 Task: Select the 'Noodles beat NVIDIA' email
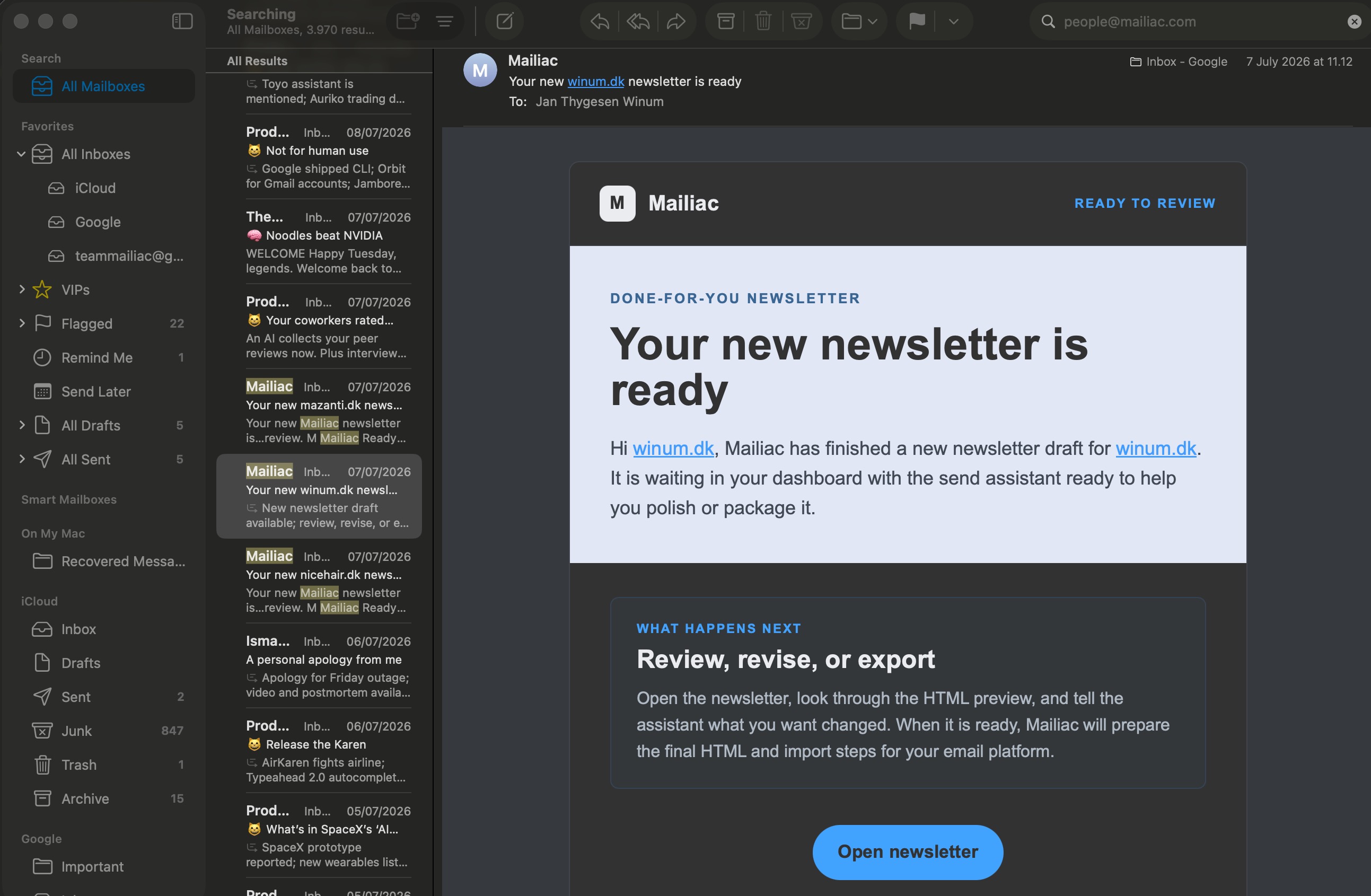pyautogui.click(x=319, y=242)
